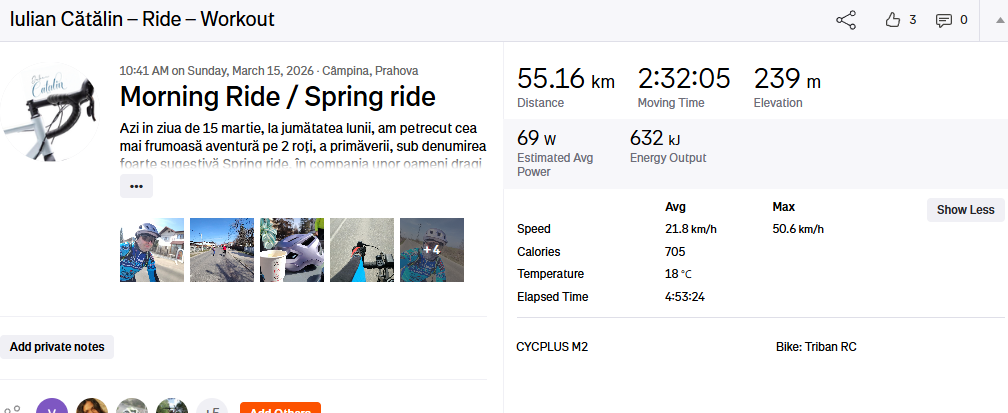Click Add private notes button

pyautogui.click(x=57, y=347)
